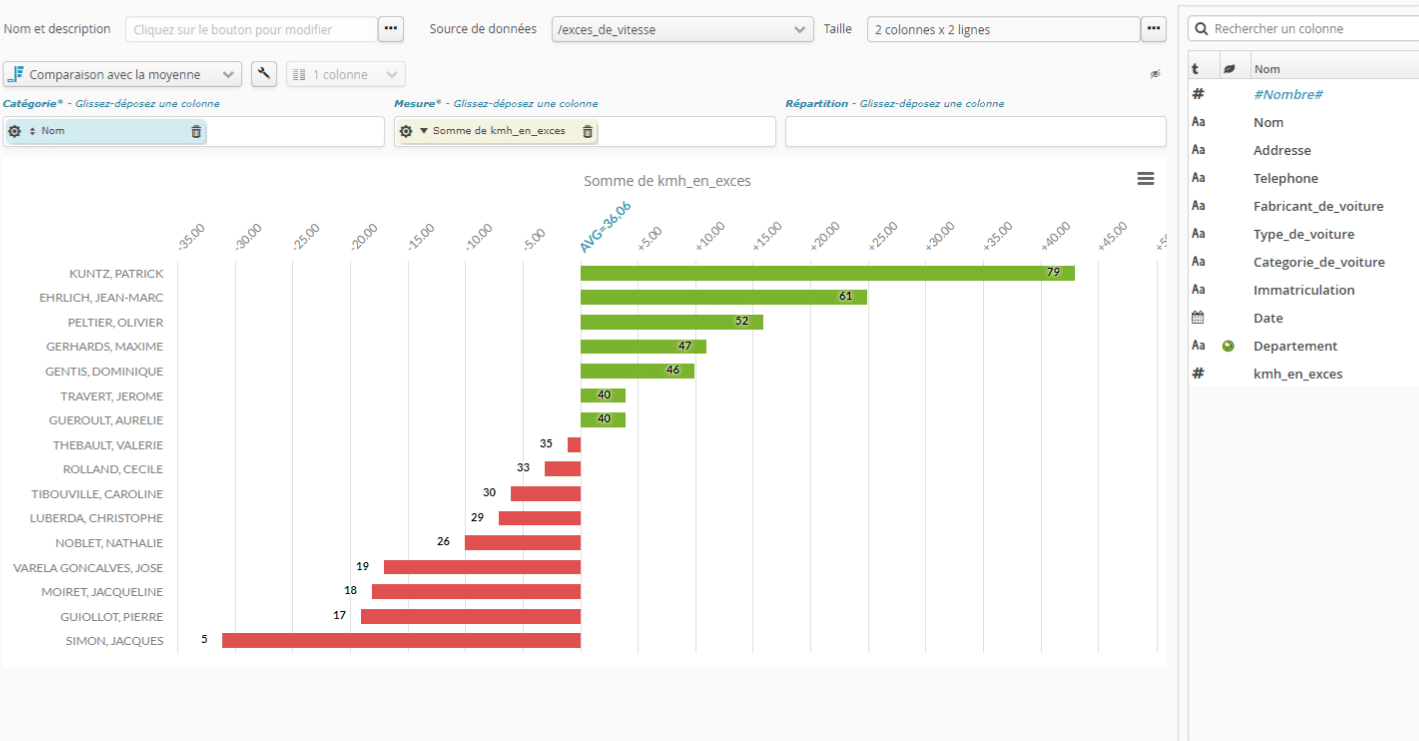The image size is (1419, 741).
Task: Click the Mesure field label
Action: coord(417,103)
